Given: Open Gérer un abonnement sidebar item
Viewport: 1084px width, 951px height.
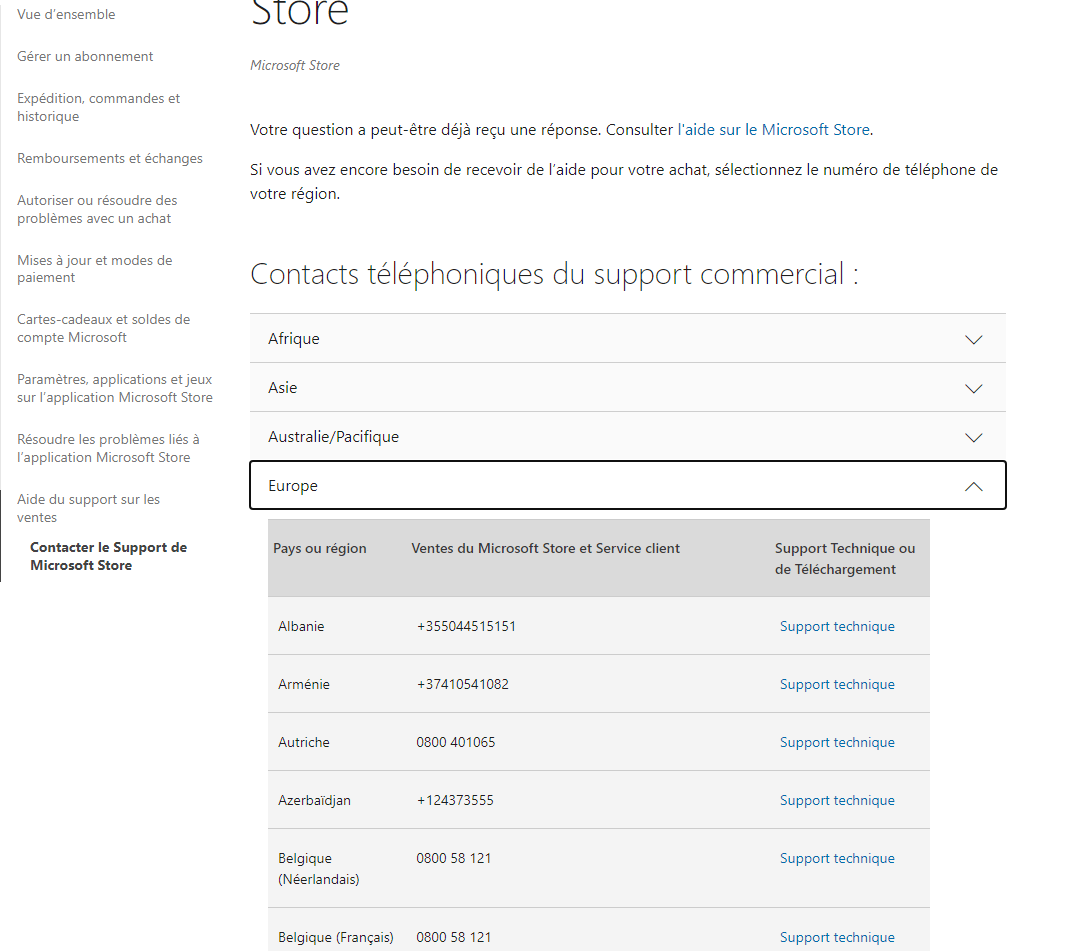Looking at the screenshot, I should click(x=85, y=57).
